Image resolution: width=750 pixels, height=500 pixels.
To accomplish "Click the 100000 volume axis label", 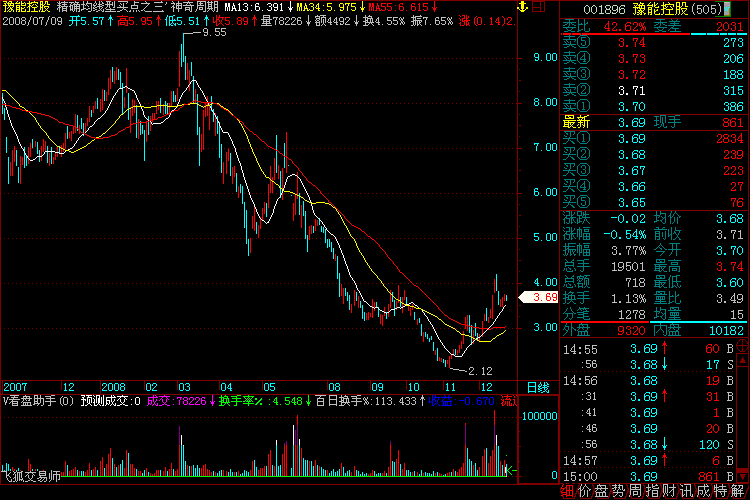I will tap(540, 416).
